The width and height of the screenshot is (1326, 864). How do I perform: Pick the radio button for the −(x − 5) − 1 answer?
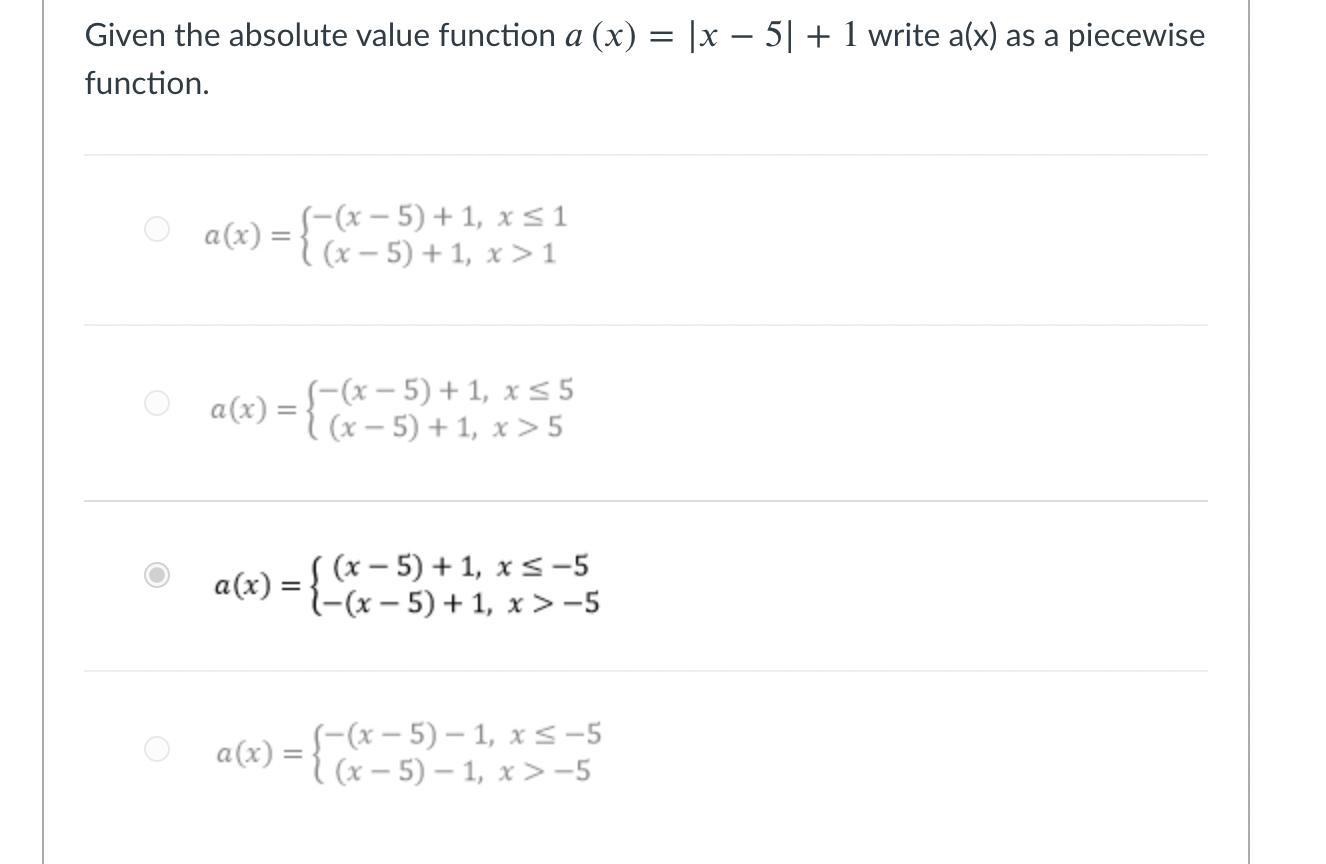pos(157,748)
